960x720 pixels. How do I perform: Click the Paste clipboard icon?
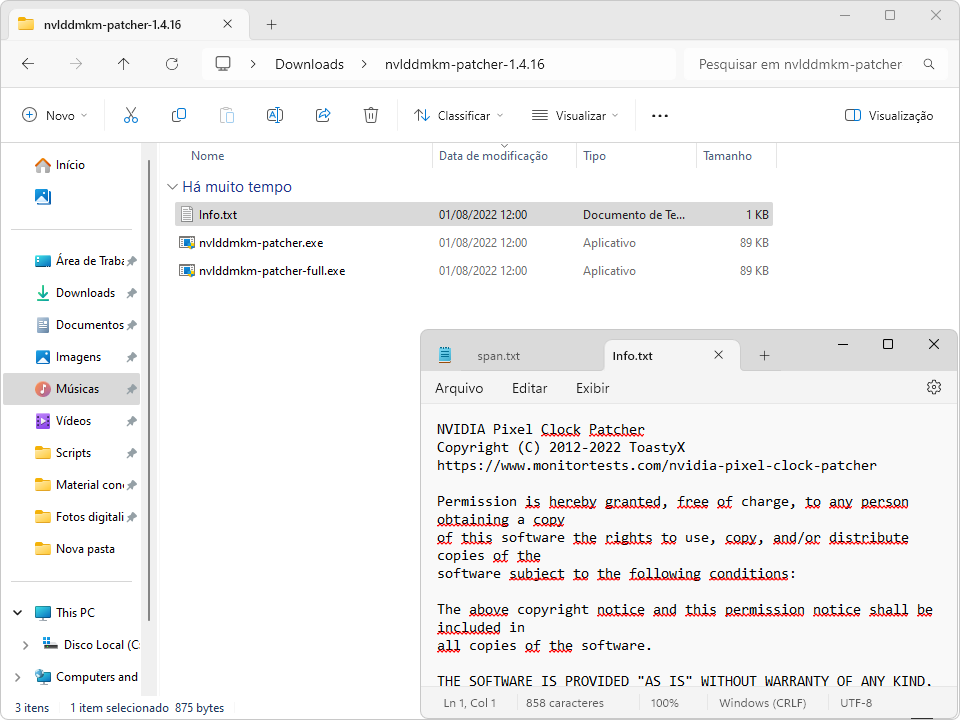click(x=227, y=115)
